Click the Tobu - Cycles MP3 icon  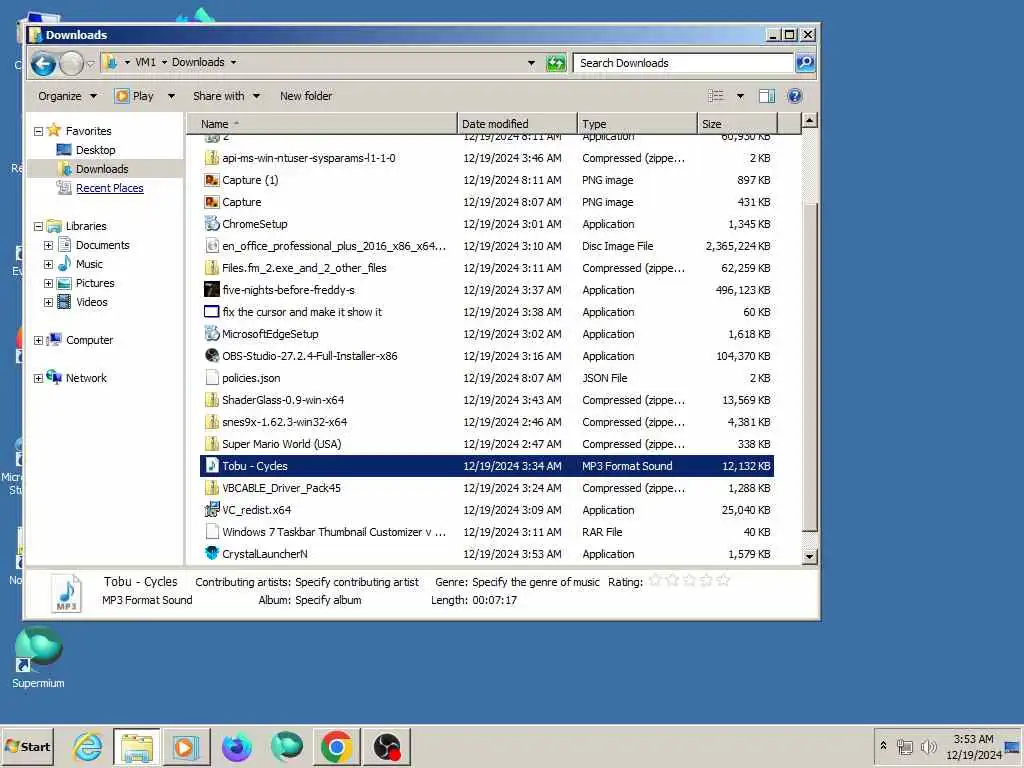[212, 466]
